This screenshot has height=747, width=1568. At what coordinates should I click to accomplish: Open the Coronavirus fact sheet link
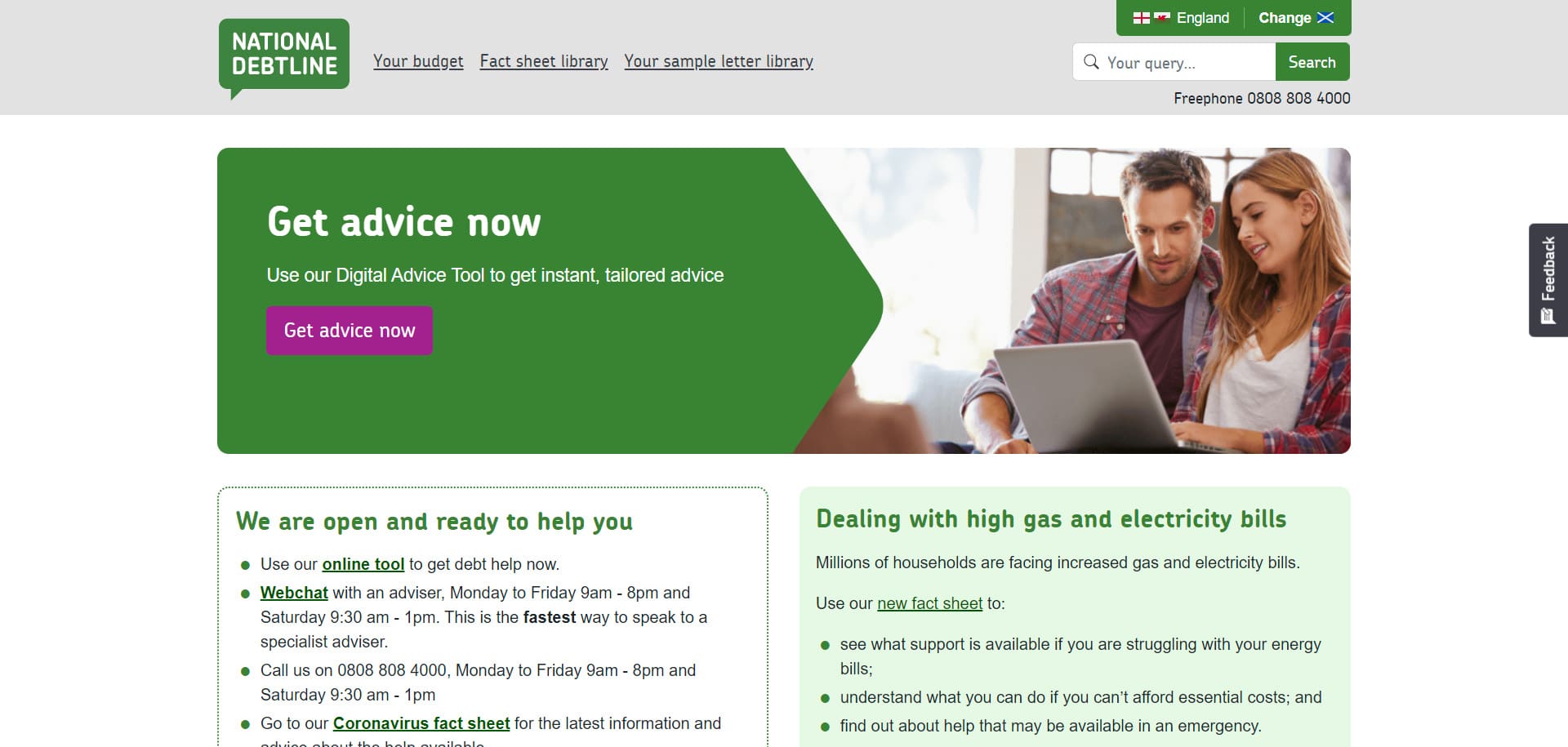[x=421, y=723]
